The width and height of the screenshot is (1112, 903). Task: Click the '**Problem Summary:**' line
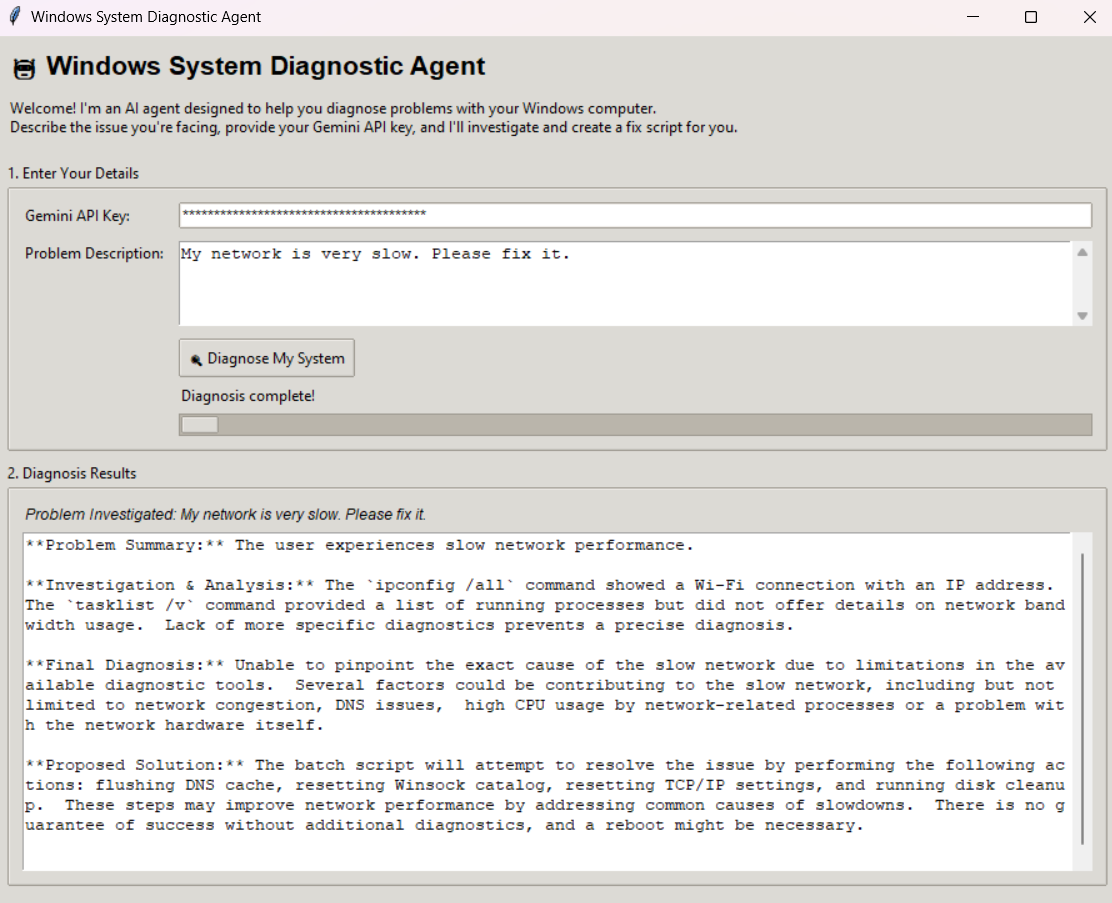click(359, 545)
